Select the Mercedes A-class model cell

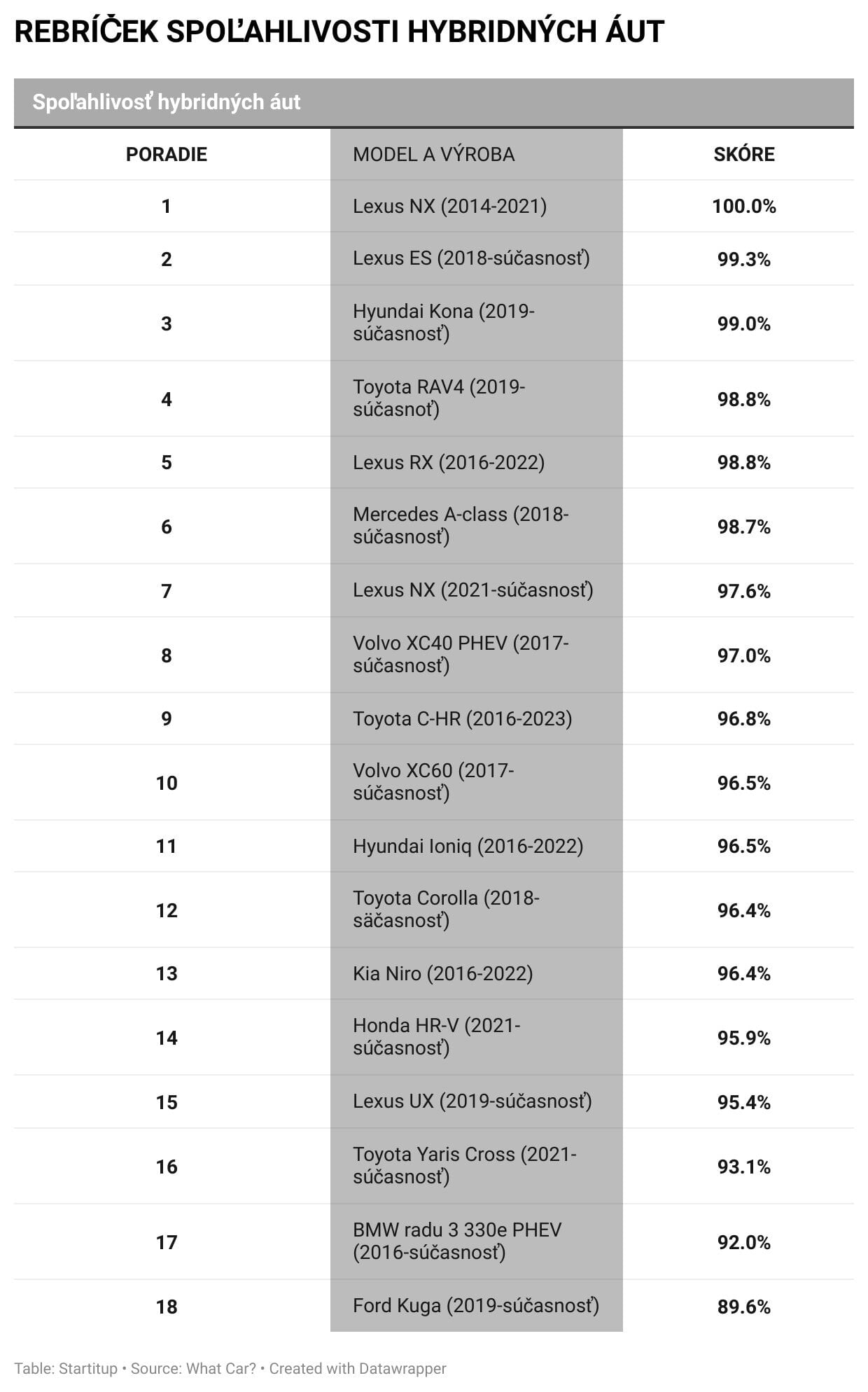(x=460, y=525)
